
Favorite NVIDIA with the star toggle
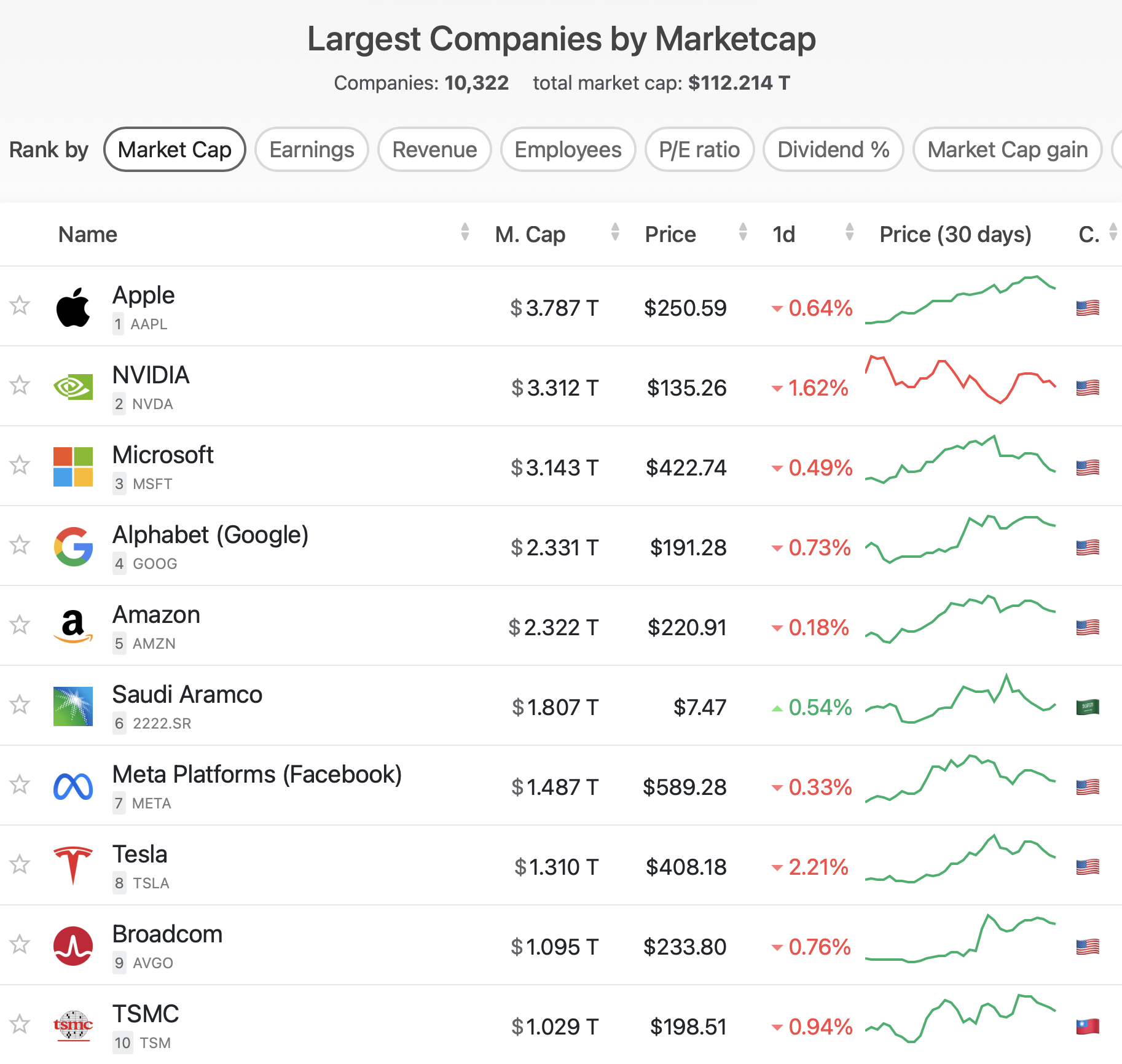[20, 385]
